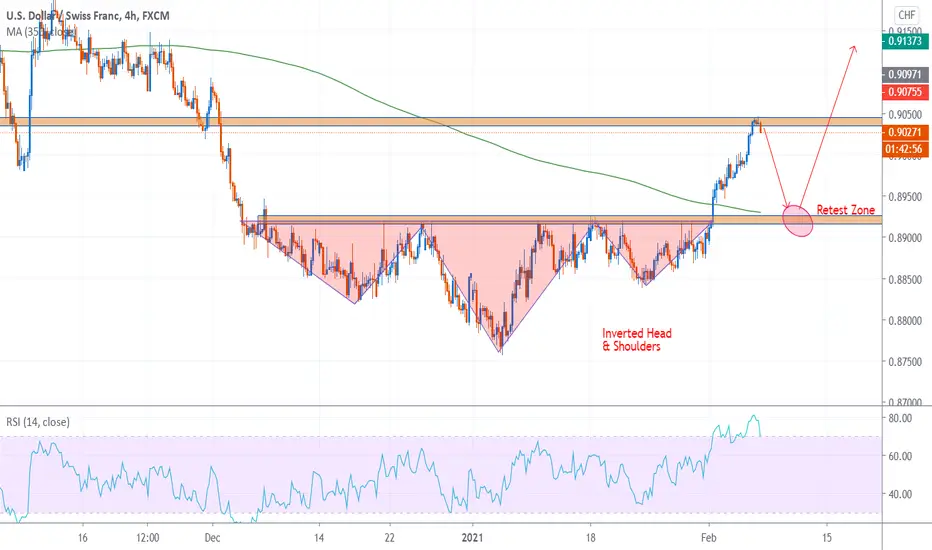Viewport: 932px width, 550px height.
Task: Click the Feb date on time axis
Action: click(709, 538)
